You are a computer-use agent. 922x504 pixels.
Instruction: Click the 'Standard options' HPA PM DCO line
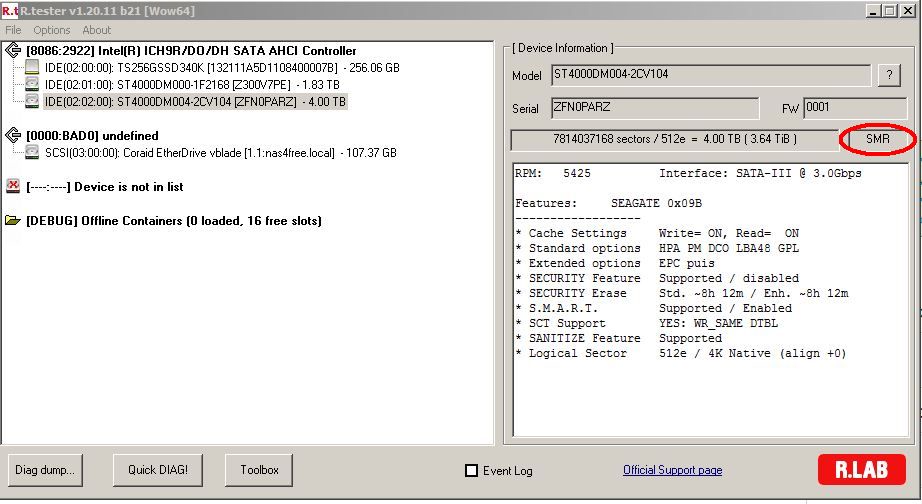click(x=657, y=248)
